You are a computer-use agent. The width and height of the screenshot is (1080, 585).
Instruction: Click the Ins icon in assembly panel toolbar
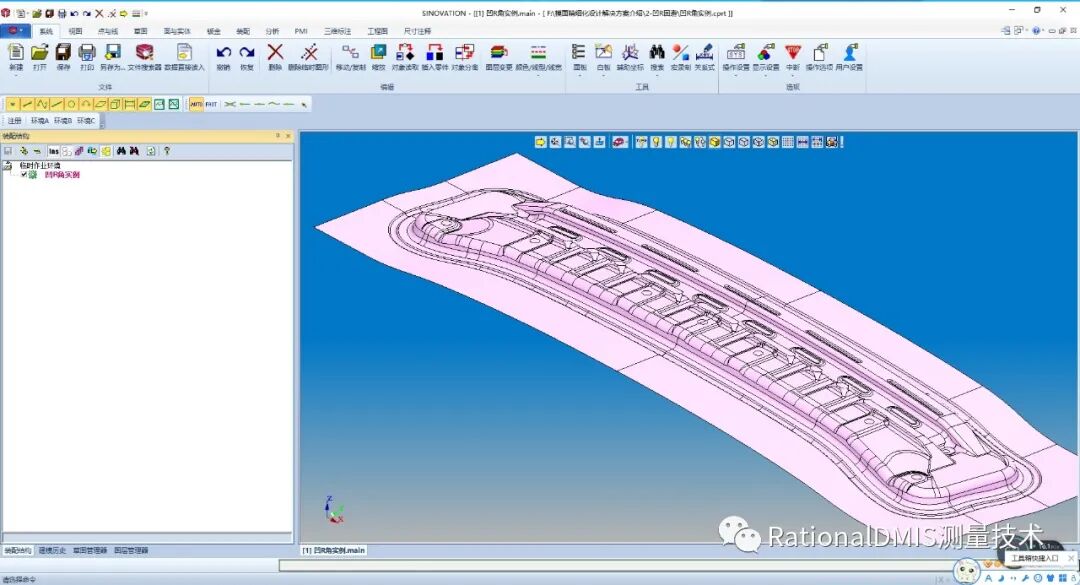[54, 151]
